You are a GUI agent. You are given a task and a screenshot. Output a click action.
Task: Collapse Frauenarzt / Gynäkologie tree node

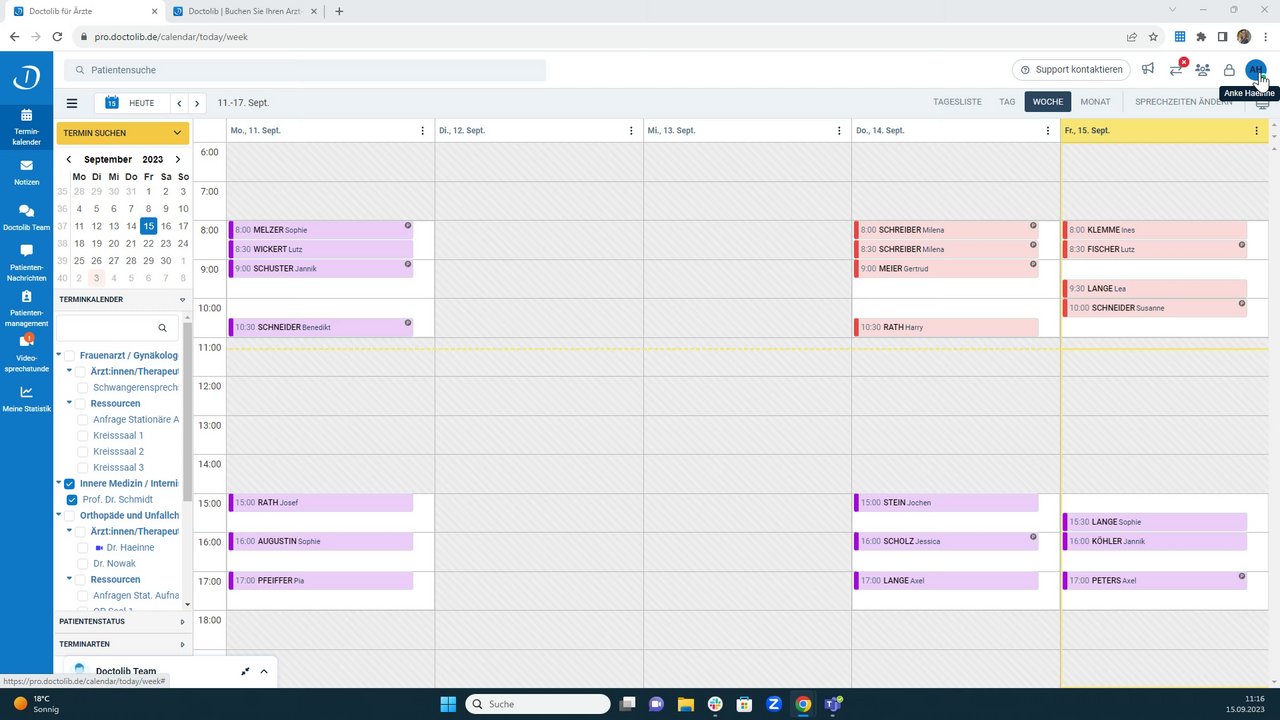(59, 355)
